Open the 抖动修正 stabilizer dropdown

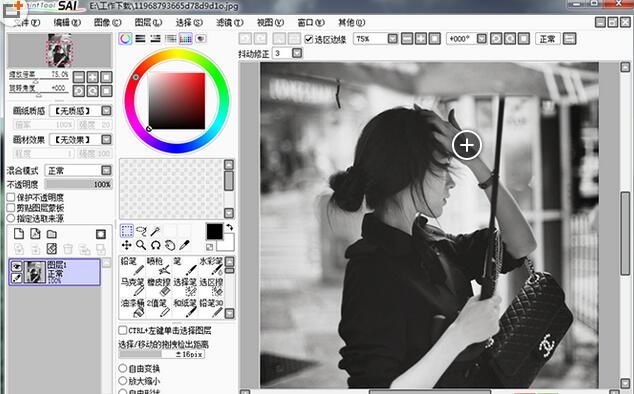(297, 53)
